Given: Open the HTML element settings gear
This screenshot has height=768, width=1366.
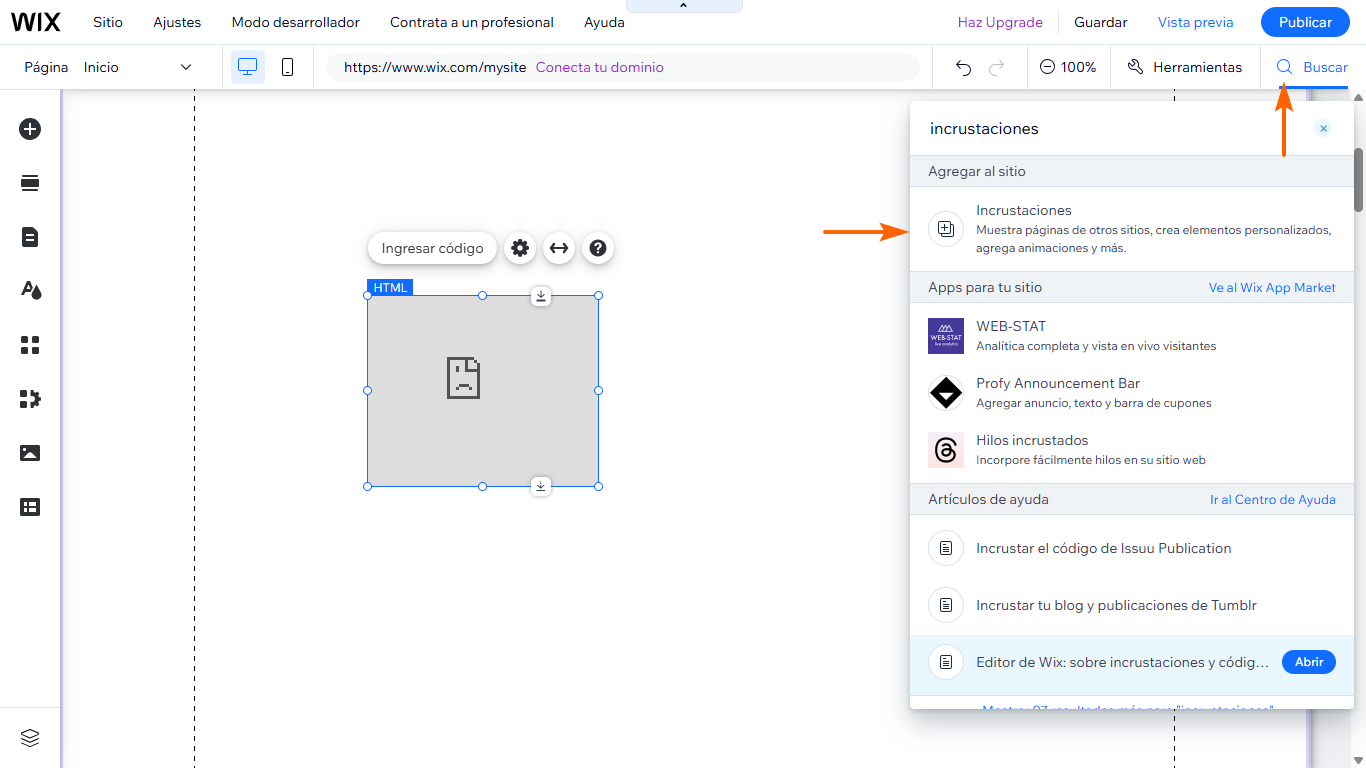Looking at the screenshot, I should [520, 248].
